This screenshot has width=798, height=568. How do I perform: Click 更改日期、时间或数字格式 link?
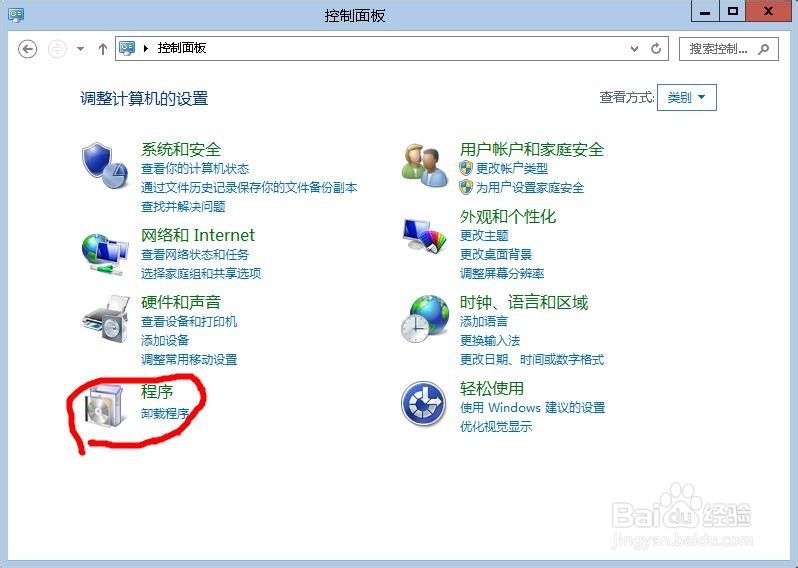pyautogui.click(x=532, y=359)
